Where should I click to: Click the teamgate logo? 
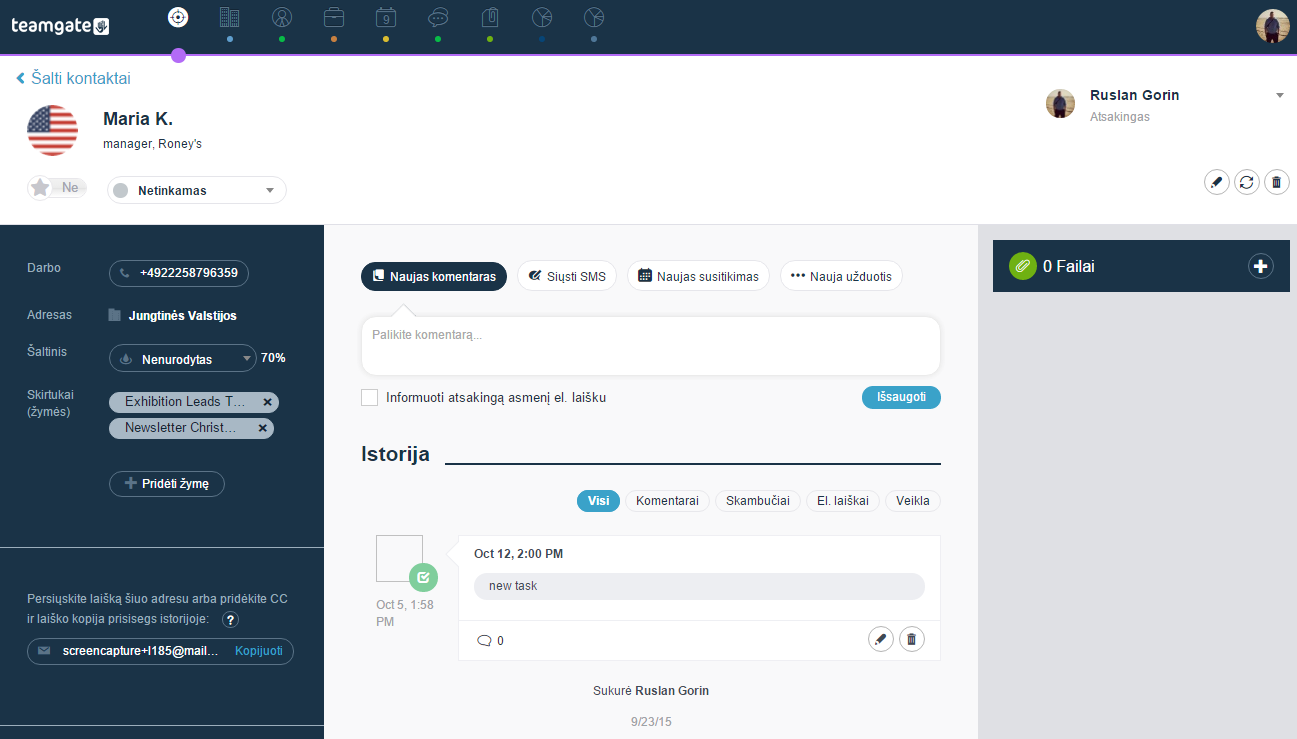60,26
